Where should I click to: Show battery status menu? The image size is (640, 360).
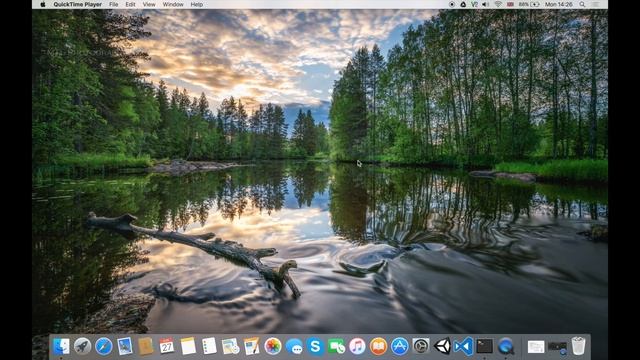[529, 4]
